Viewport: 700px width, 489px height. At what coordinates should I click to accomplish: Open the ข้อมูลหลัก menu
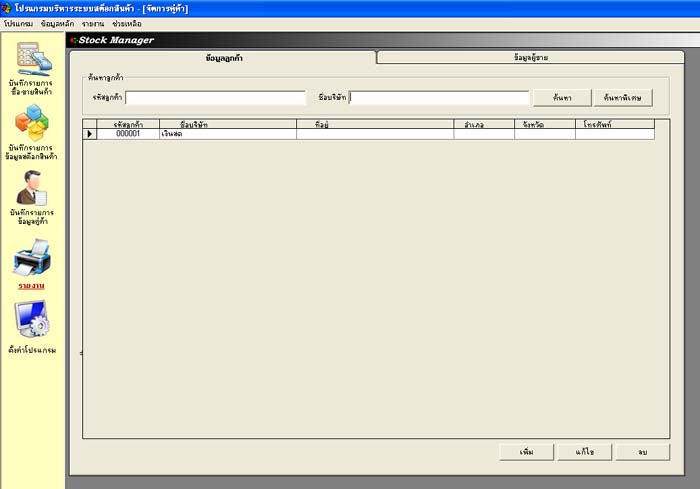[x=58, y=23]
